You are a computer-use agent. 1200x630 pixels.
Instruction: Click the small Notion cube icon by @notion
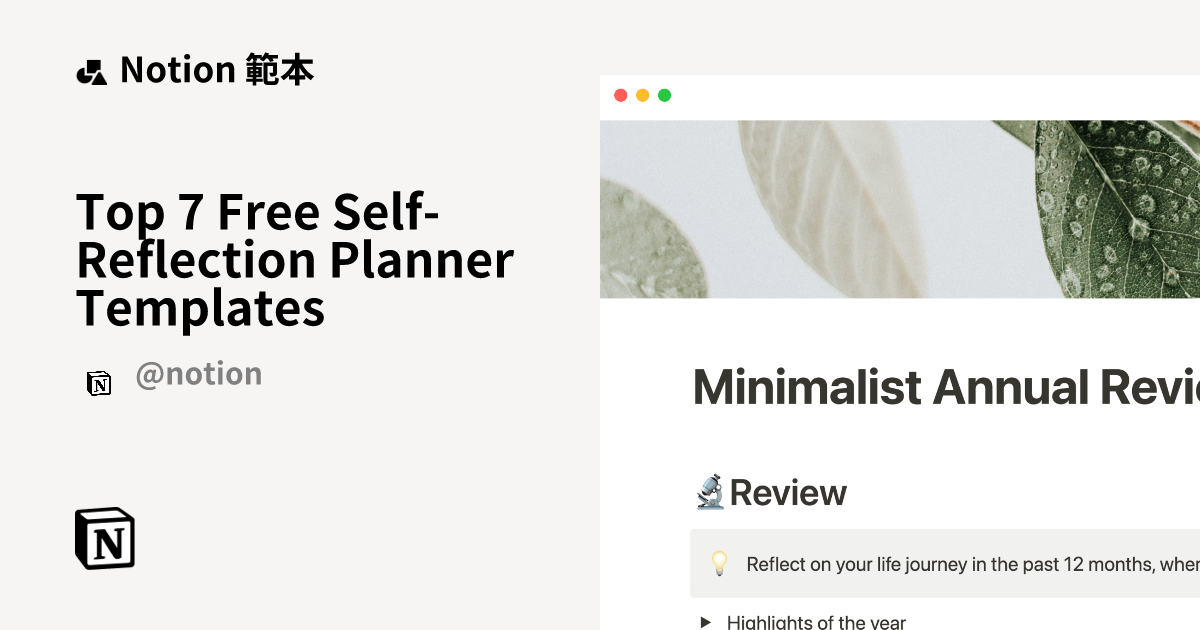click(99, 383)
